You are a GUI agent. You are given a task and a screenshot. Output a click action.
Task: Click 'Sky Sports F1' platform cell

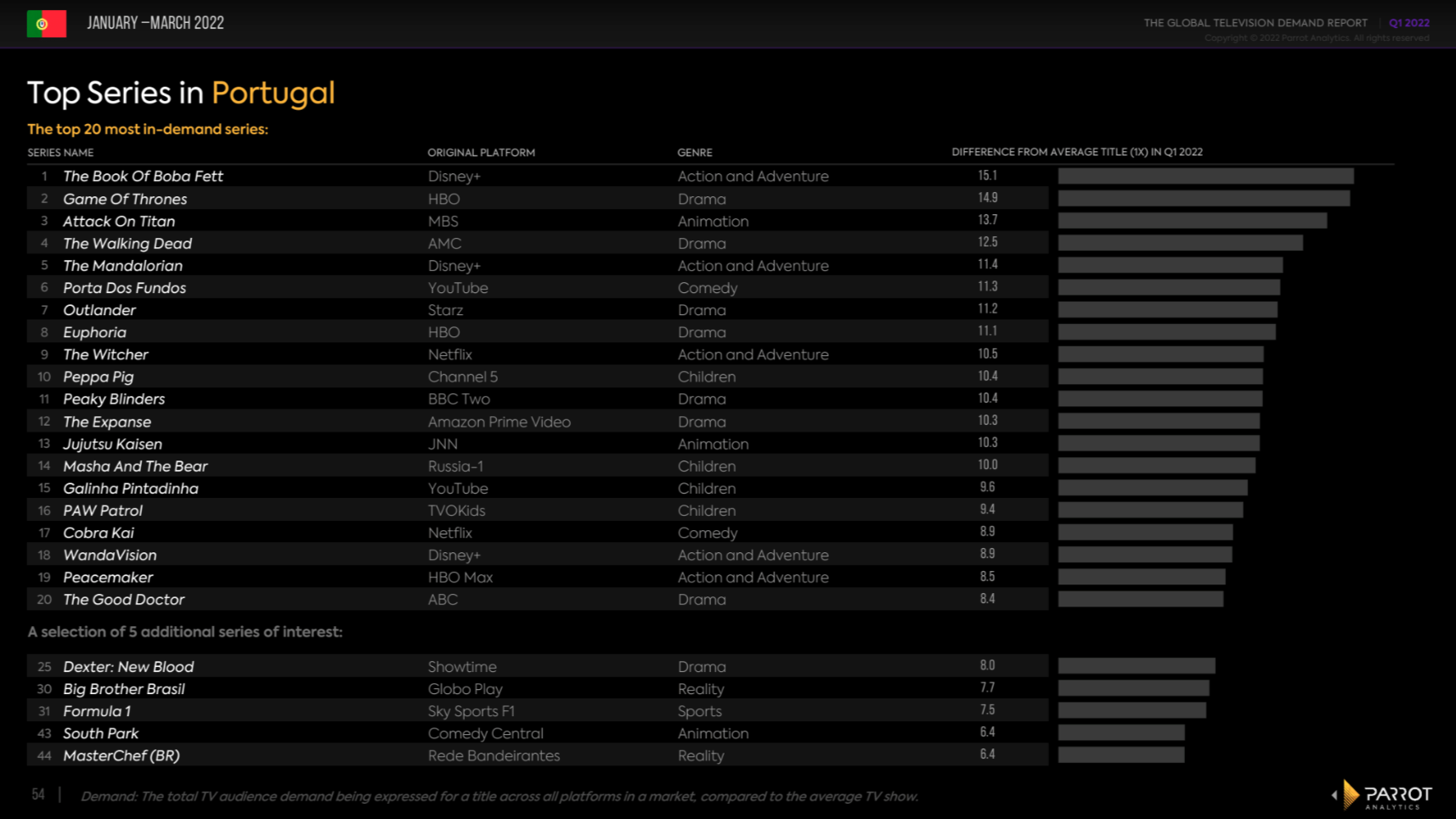click(x=471, y=711)
